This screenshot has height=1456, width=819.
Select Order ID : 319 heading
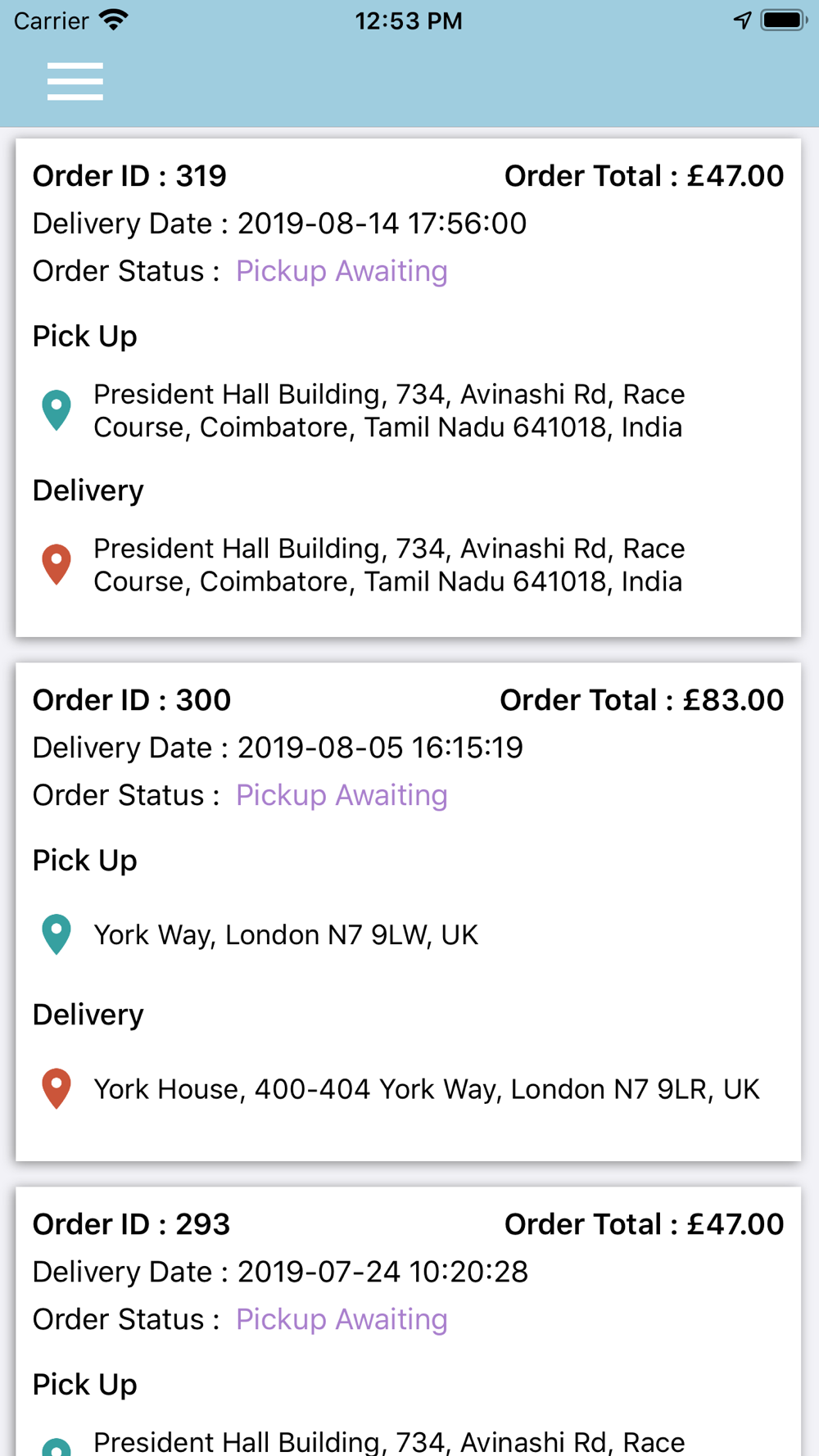pyautogui.click(x=129, y=176)
